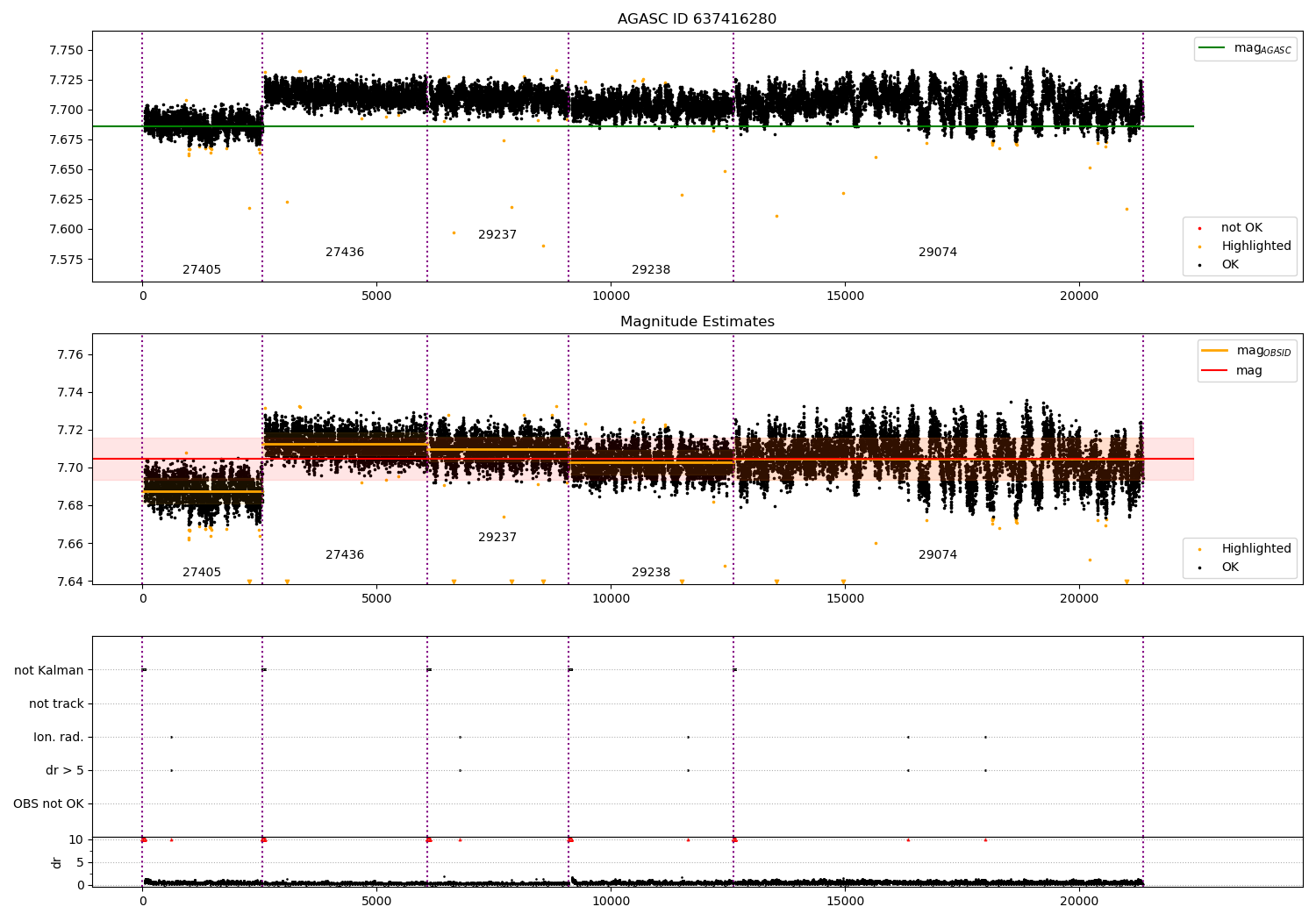Click obsid label 27436 in the Magnitude Estimates plot
Screen dimensions: 1316x921
345,555
